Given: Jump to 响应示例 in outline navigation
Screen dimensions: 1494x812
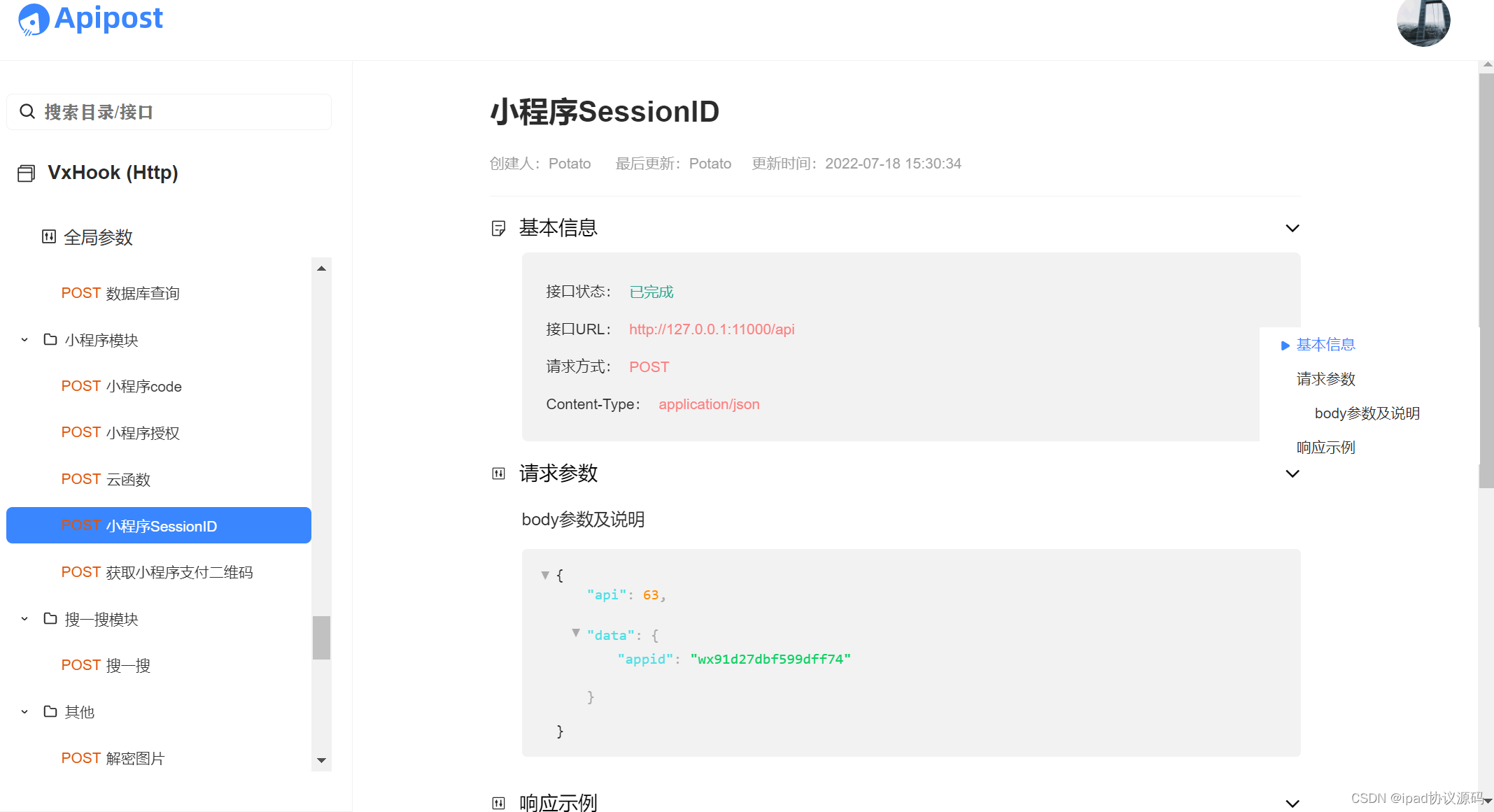Looking at the screenshot, I should tap(1325, 448).
